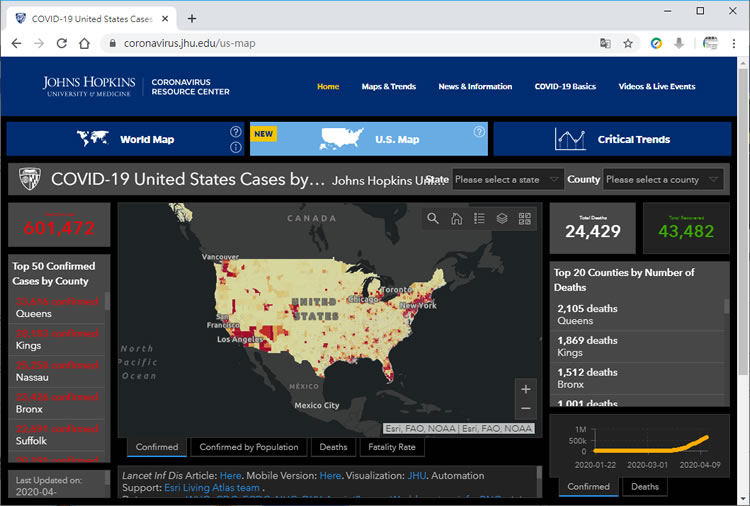Open the COVID-19 Basics menu item
The image size is (750, 506).
point(565,87)
